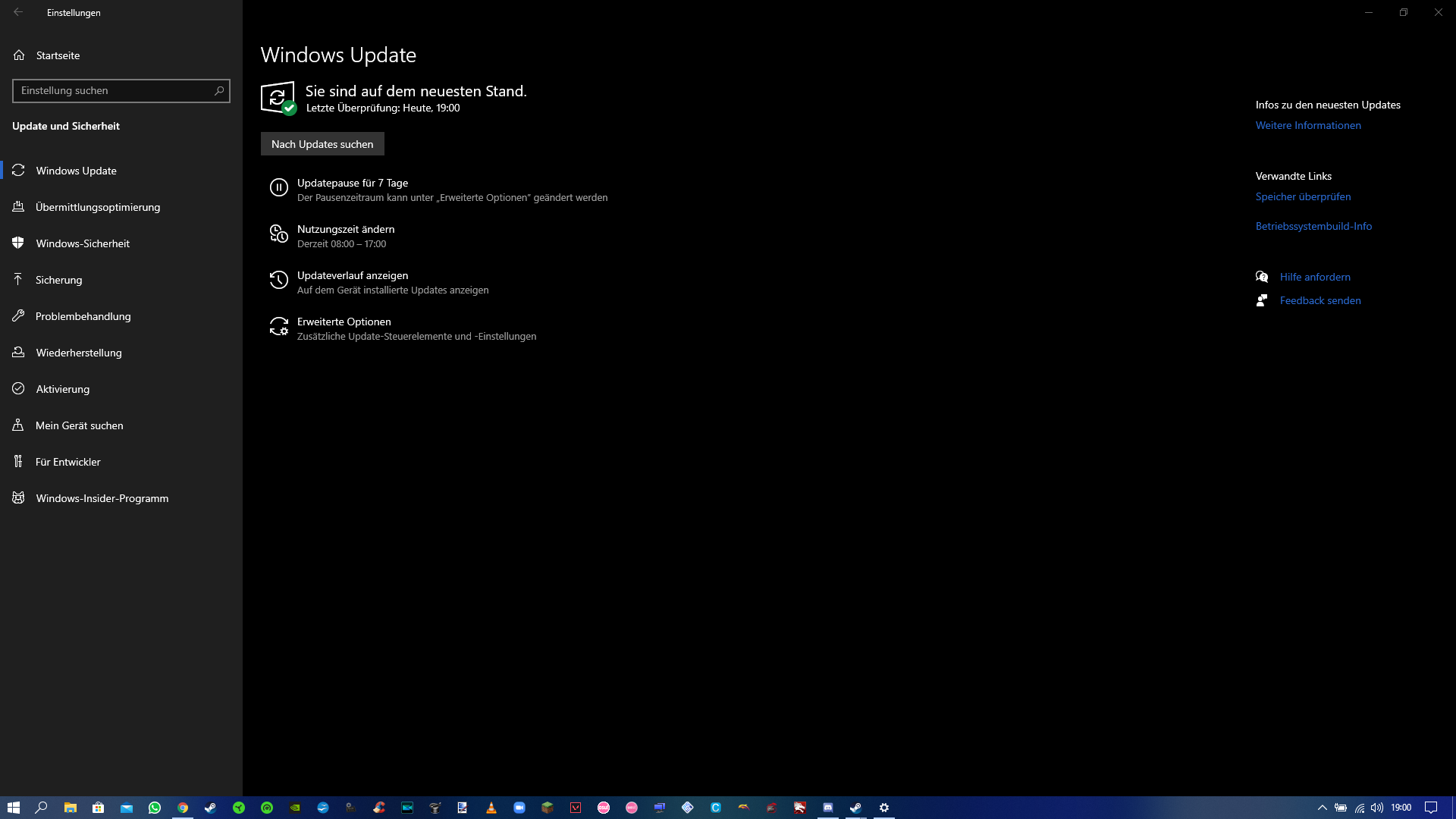Switch to Discord in the taskbar

tap(828, 808)
